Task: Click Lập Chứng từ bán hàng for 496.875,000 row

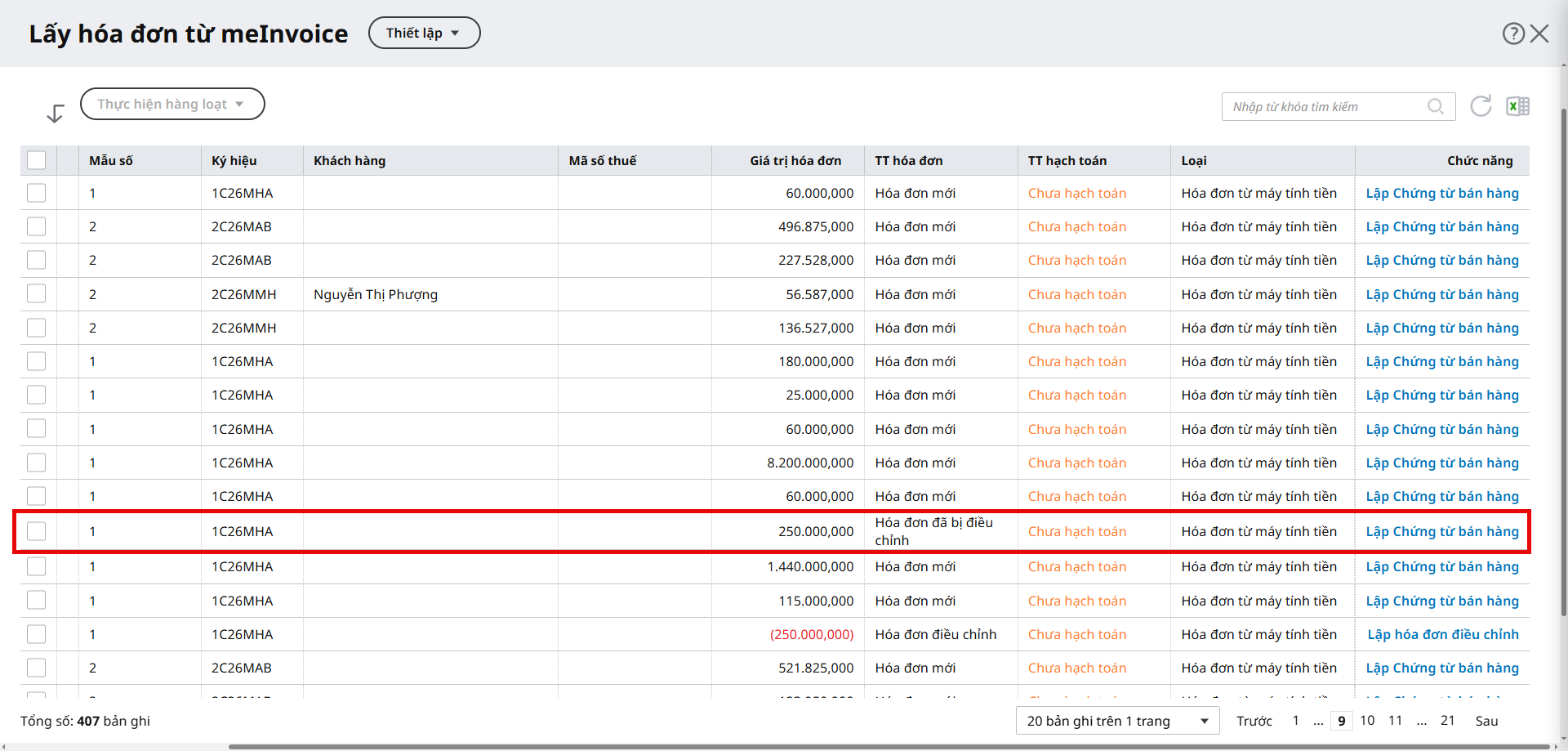Action: [x=1442, y=226]
